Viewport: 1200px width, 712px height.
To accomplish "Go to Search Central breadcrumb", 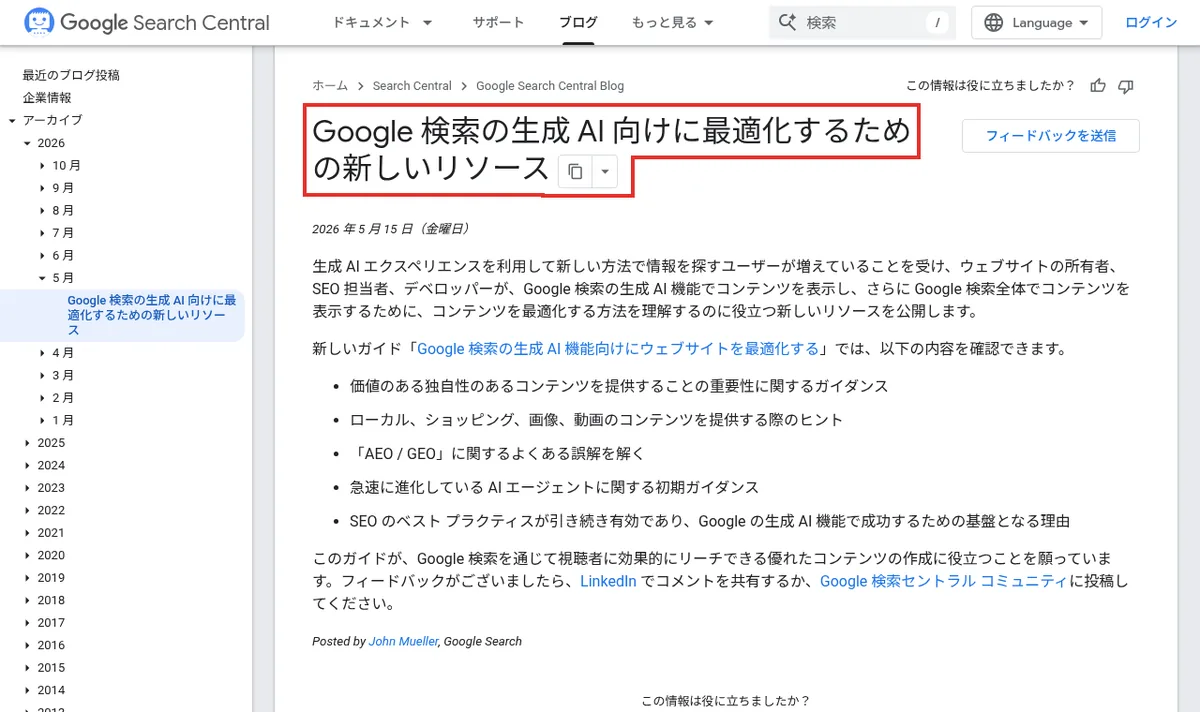I will point(412,86).
